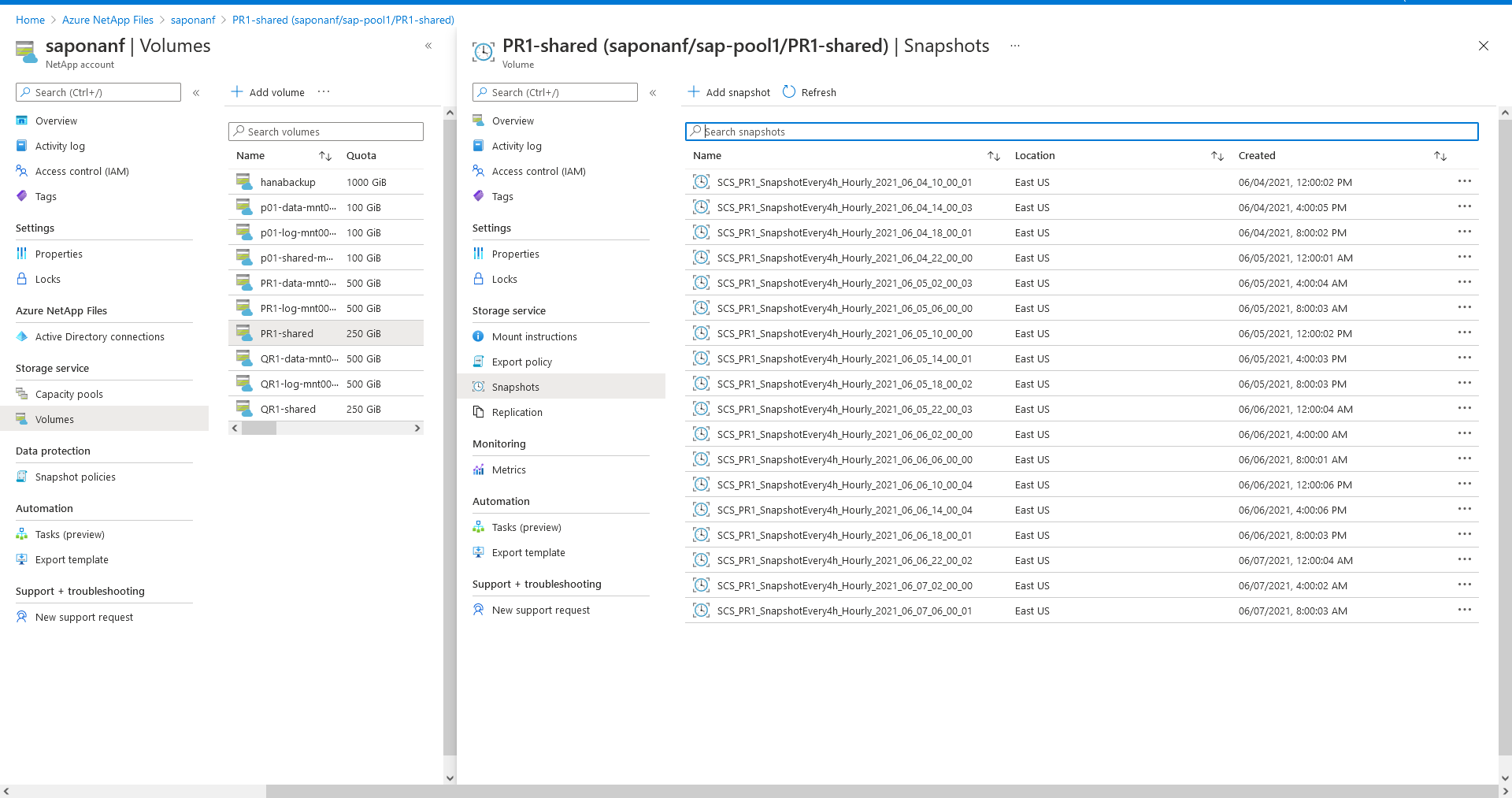This screenshot has height=798, width=1512.
Task: Click the Active Directory connections icon
Action: [x=22, y=336]
